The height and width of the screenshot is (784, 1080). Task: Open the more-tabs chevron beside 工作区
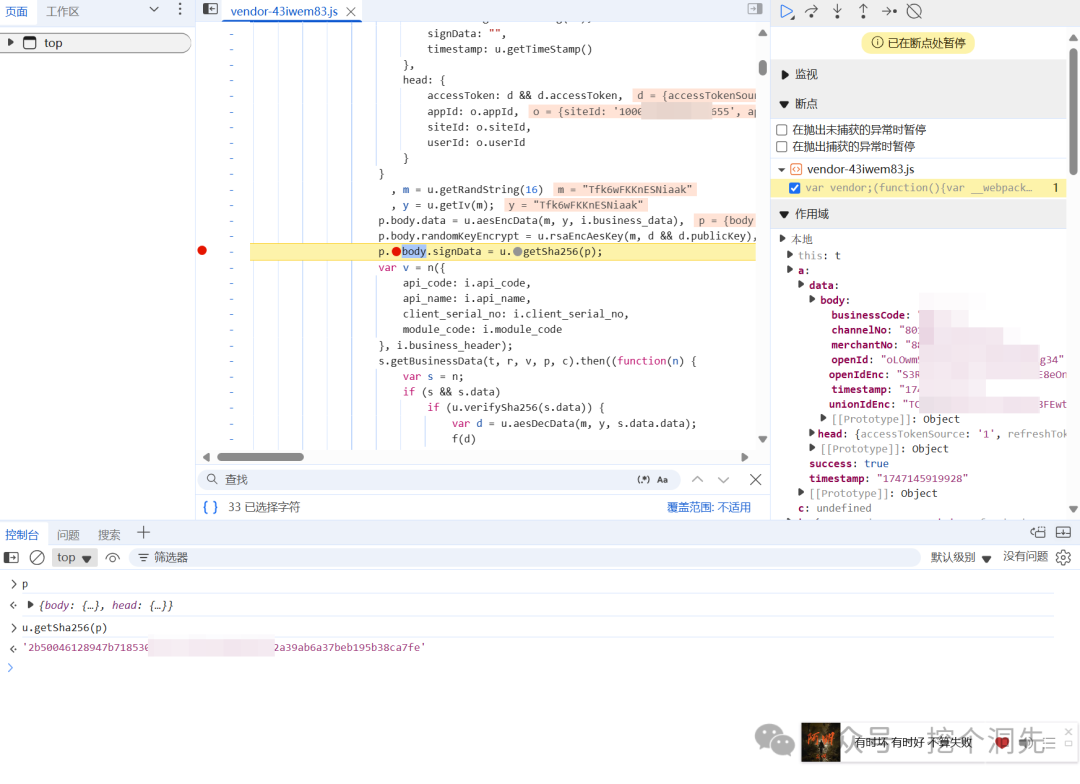[x=154, y=9]
